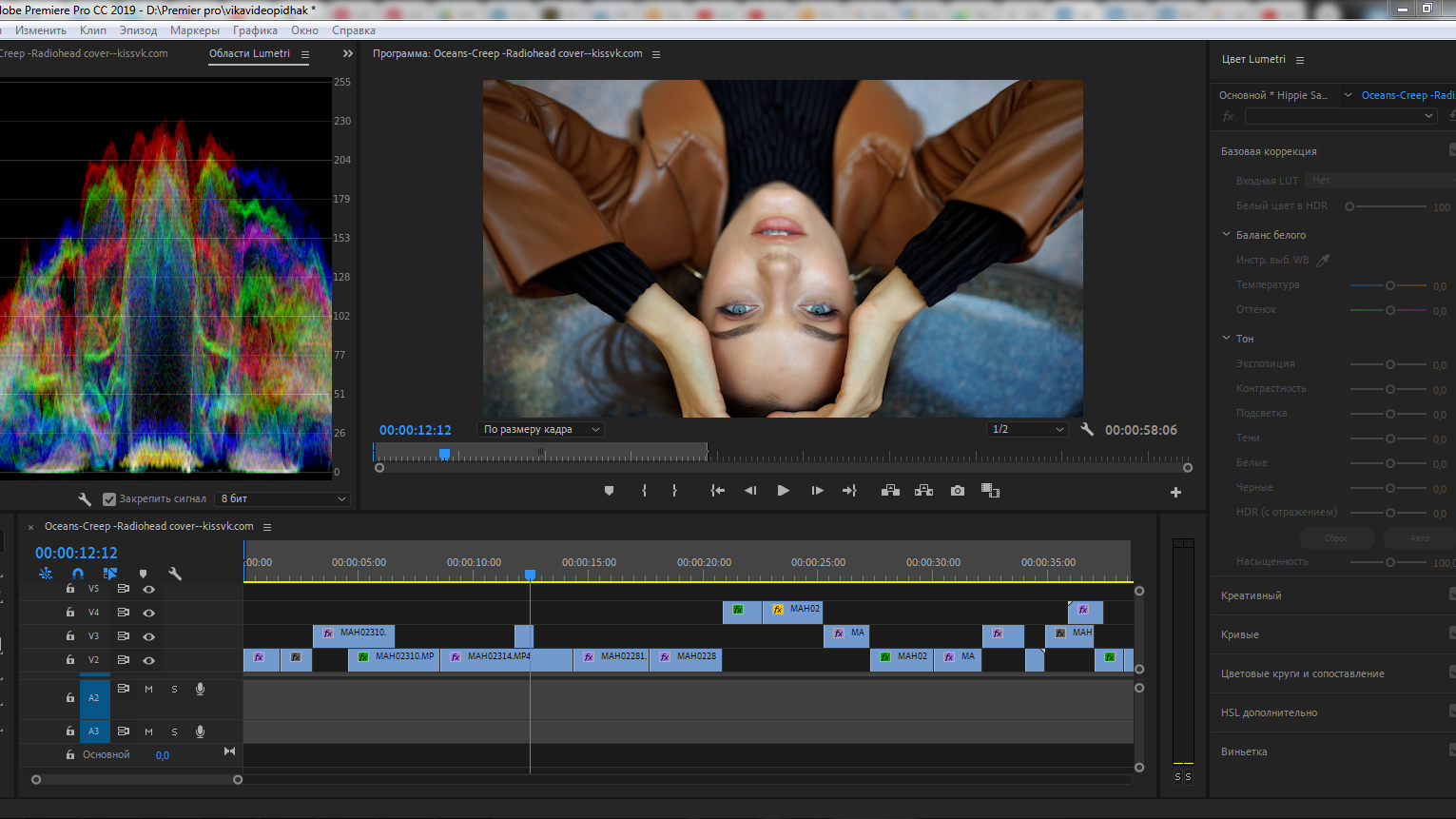Mute audio track A2
The width and height of the screenshot is (1456, 819).
(x=148, y=690)
